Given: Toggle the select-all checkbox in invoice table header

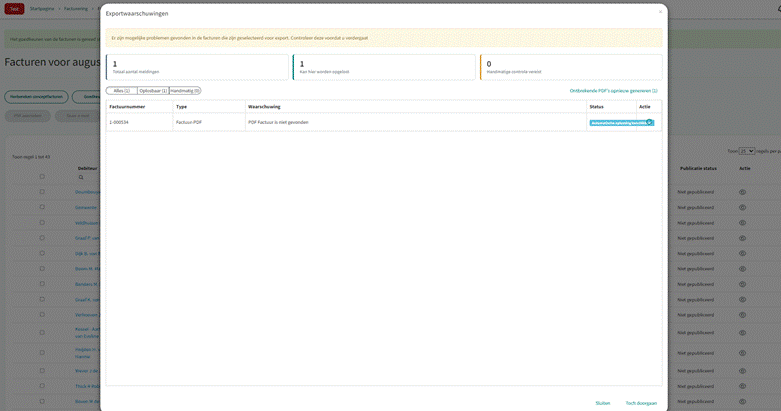Looking at the screenshot, I should (x=42, y=176).
